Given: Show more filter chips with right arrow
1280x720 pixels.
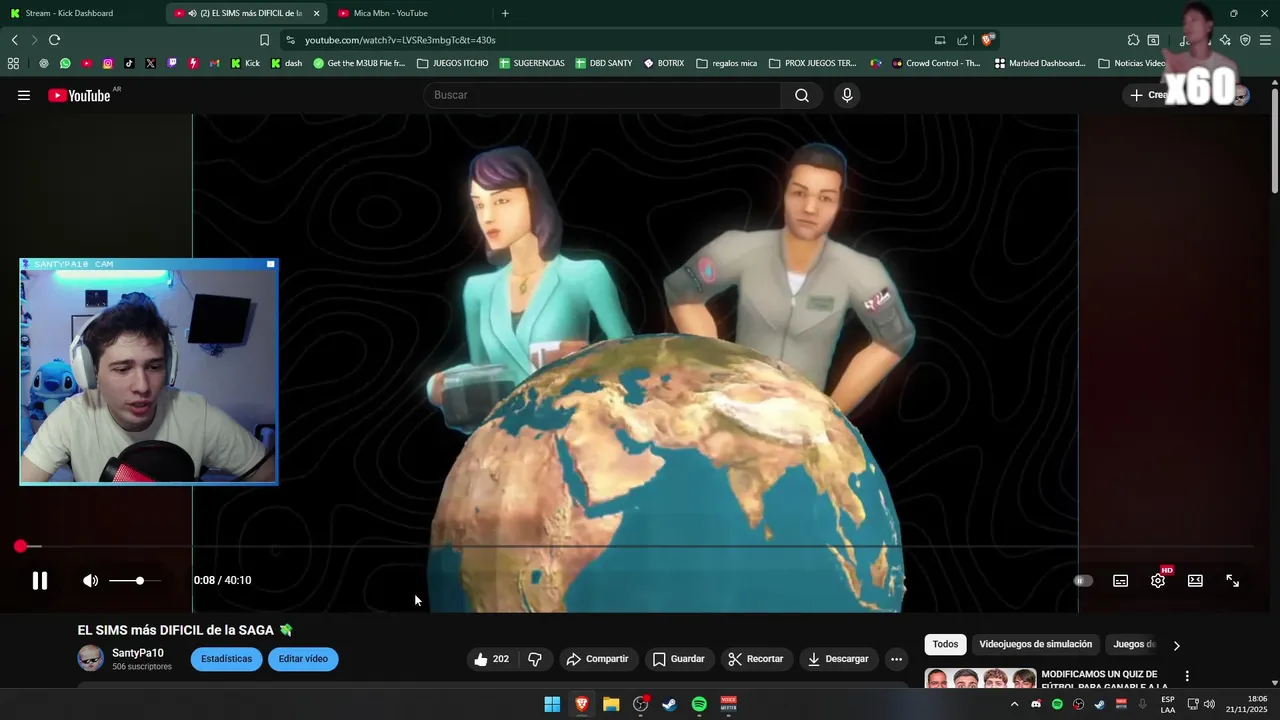Looking at the screenshot, I should click(1176, 645).
